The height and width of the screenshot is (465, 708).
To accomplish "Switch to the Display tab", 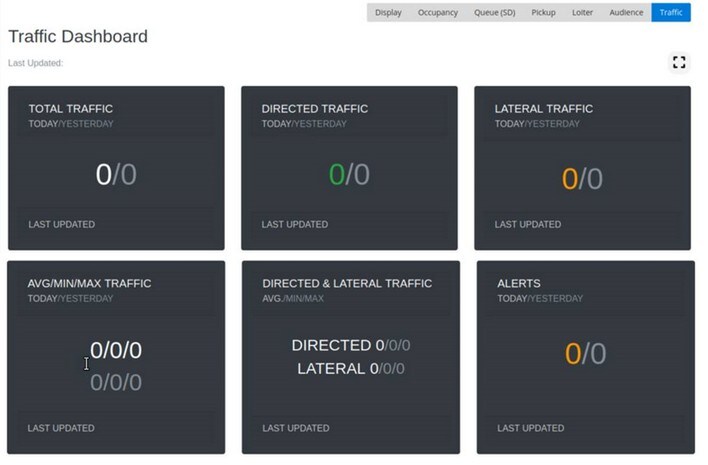I will pyautogui.click(x=388, y=13).
